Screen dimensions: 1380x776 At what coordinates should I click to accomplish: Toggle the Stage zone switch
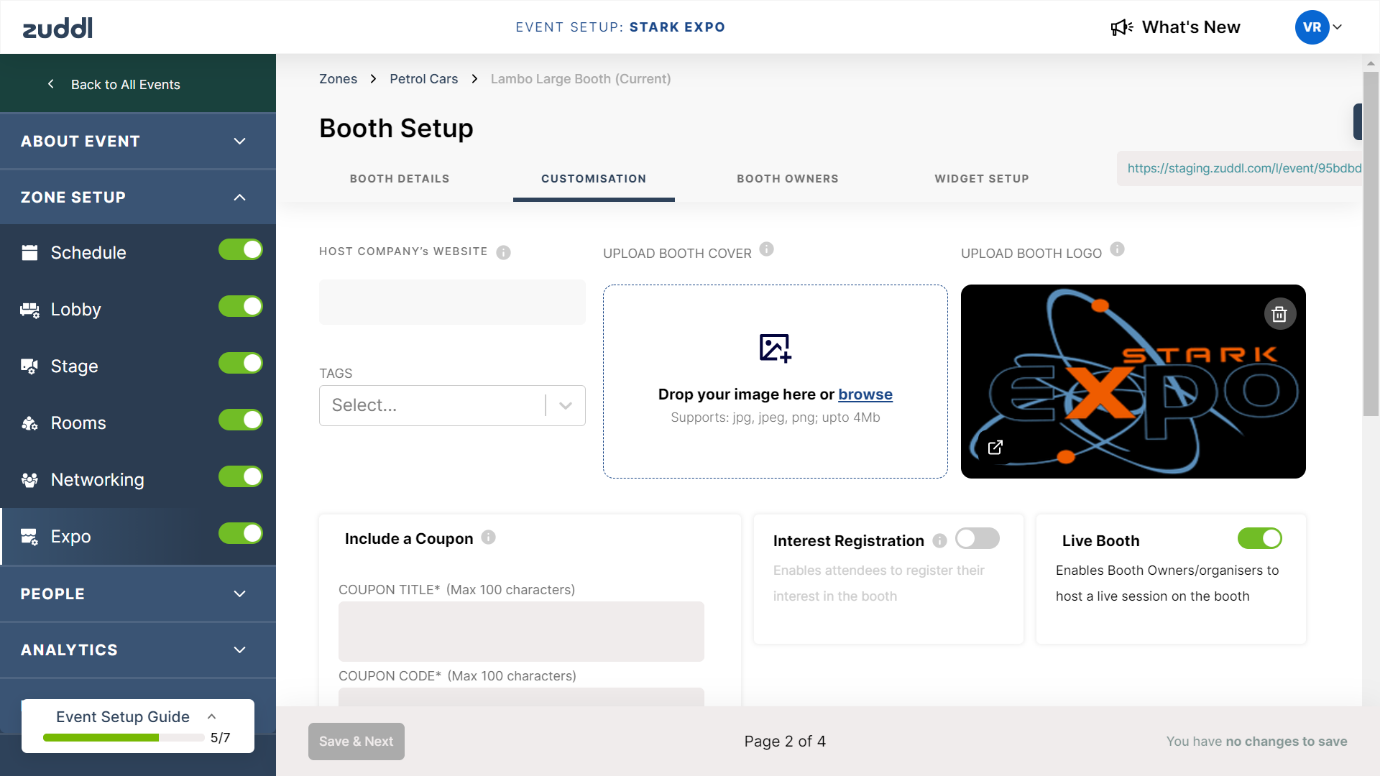pos(241,363)
